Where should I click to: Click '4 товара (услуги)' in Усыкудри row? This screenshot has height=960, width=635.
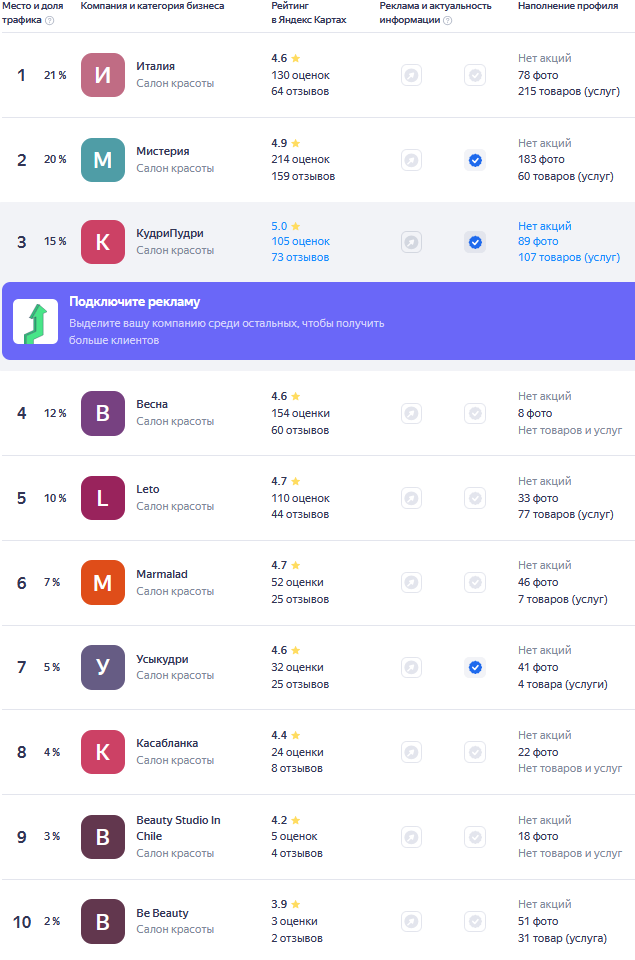563,684
